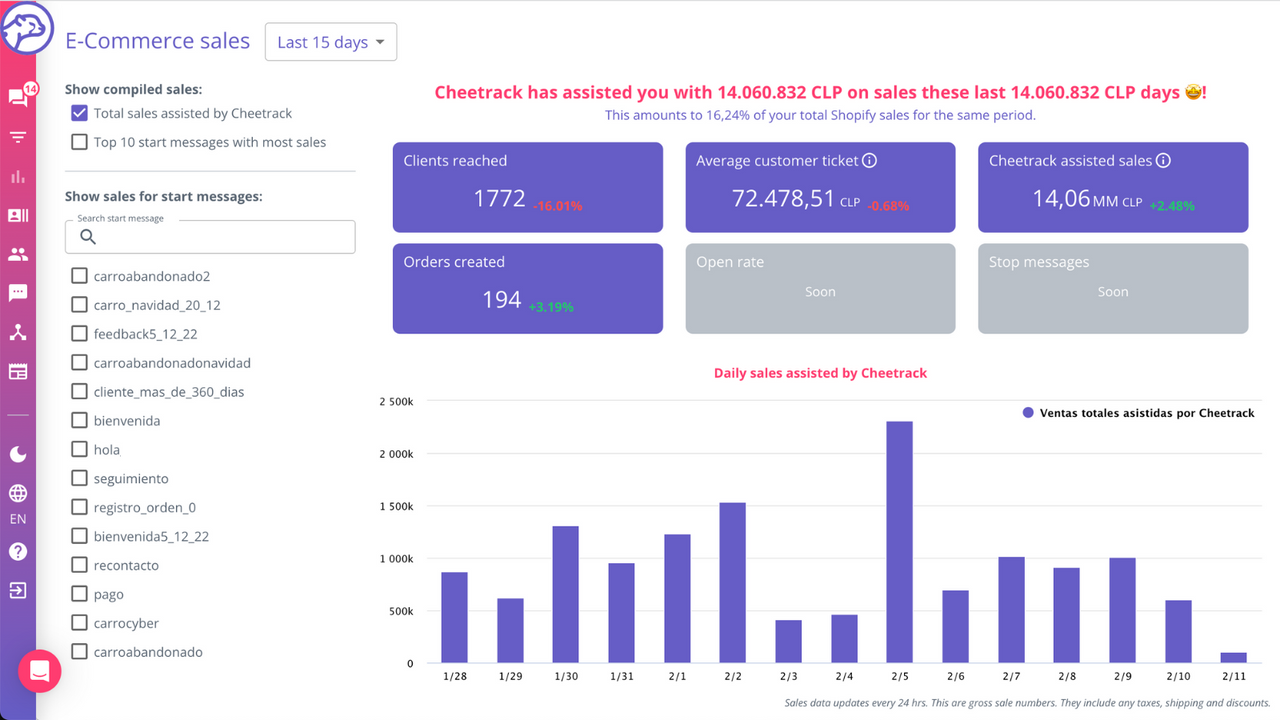Click the 2/7 bar in chart
This screenshot has height=720, width=1280.
[1011, 610]
